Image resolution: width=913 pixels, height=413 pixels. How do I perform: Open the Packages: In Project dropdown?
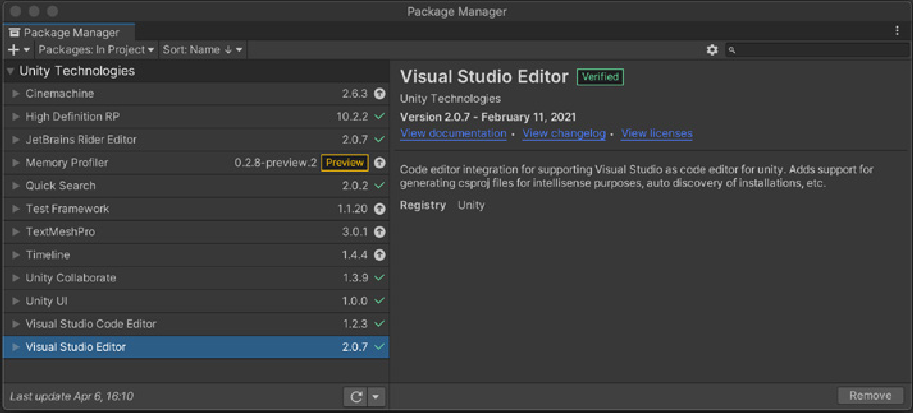tap(96, 50)
